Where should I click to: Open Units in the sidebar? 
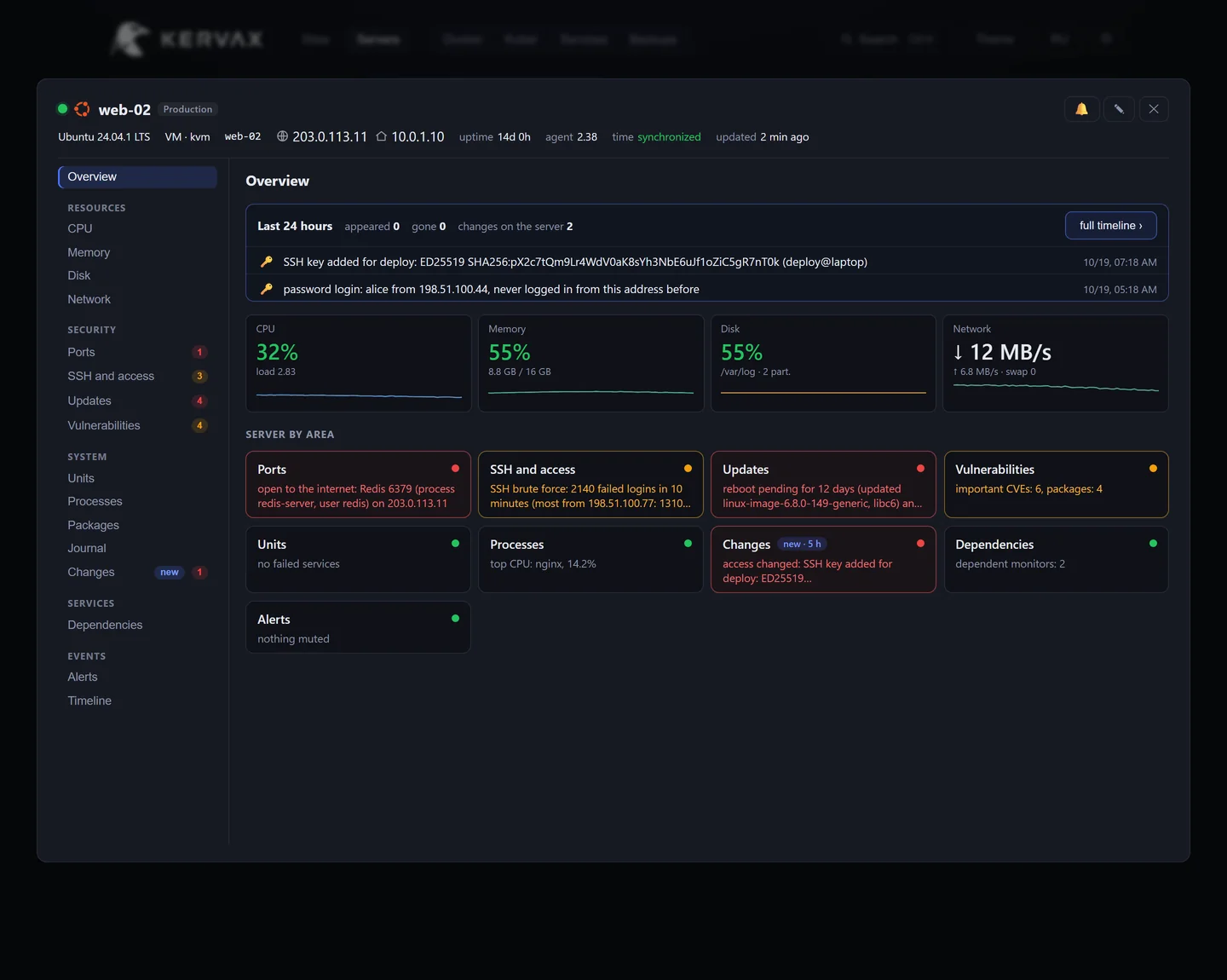click(x=137, y=478)
